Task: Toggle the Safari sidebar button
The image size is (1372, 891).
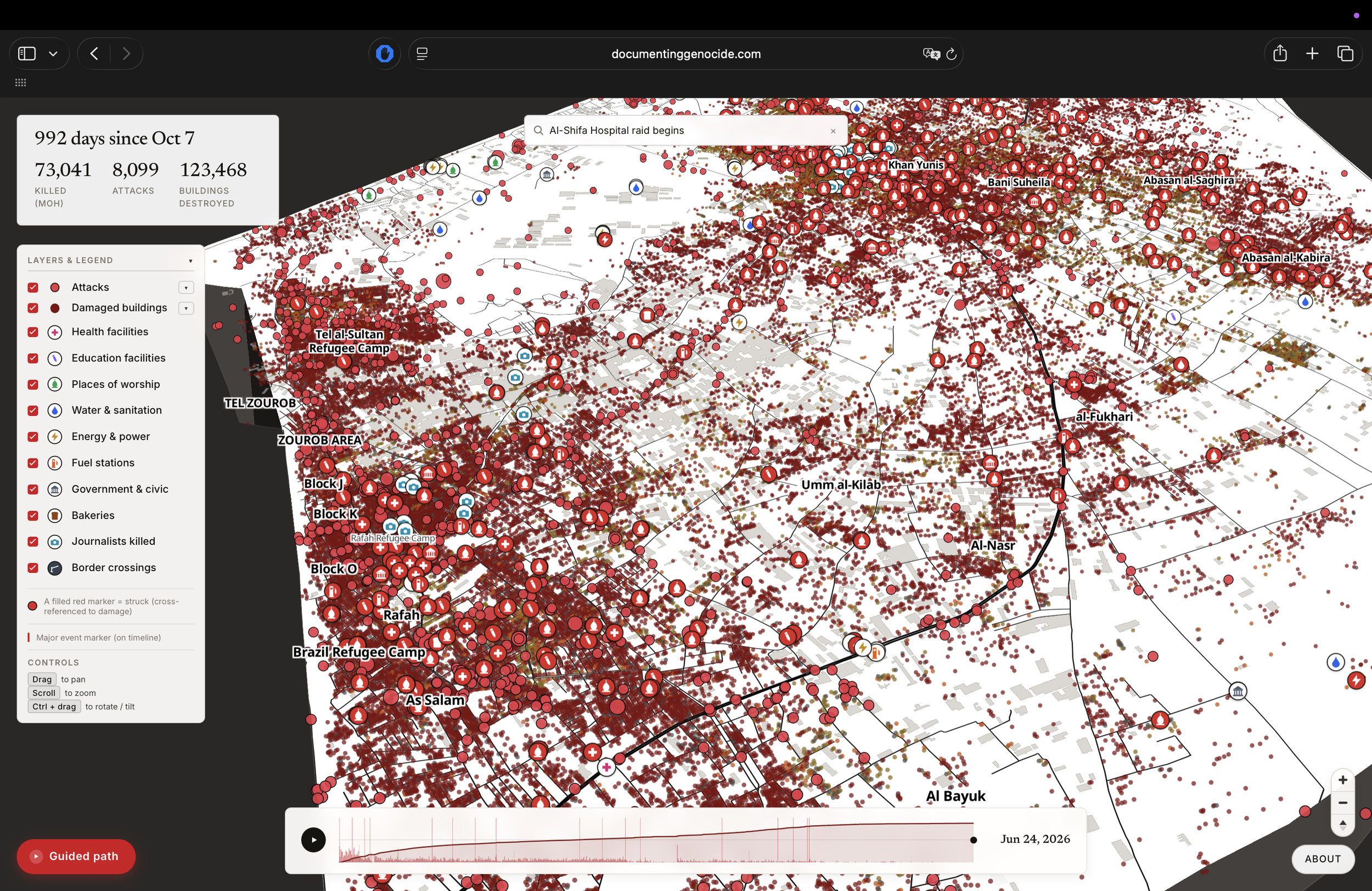Action: (27, 54)
